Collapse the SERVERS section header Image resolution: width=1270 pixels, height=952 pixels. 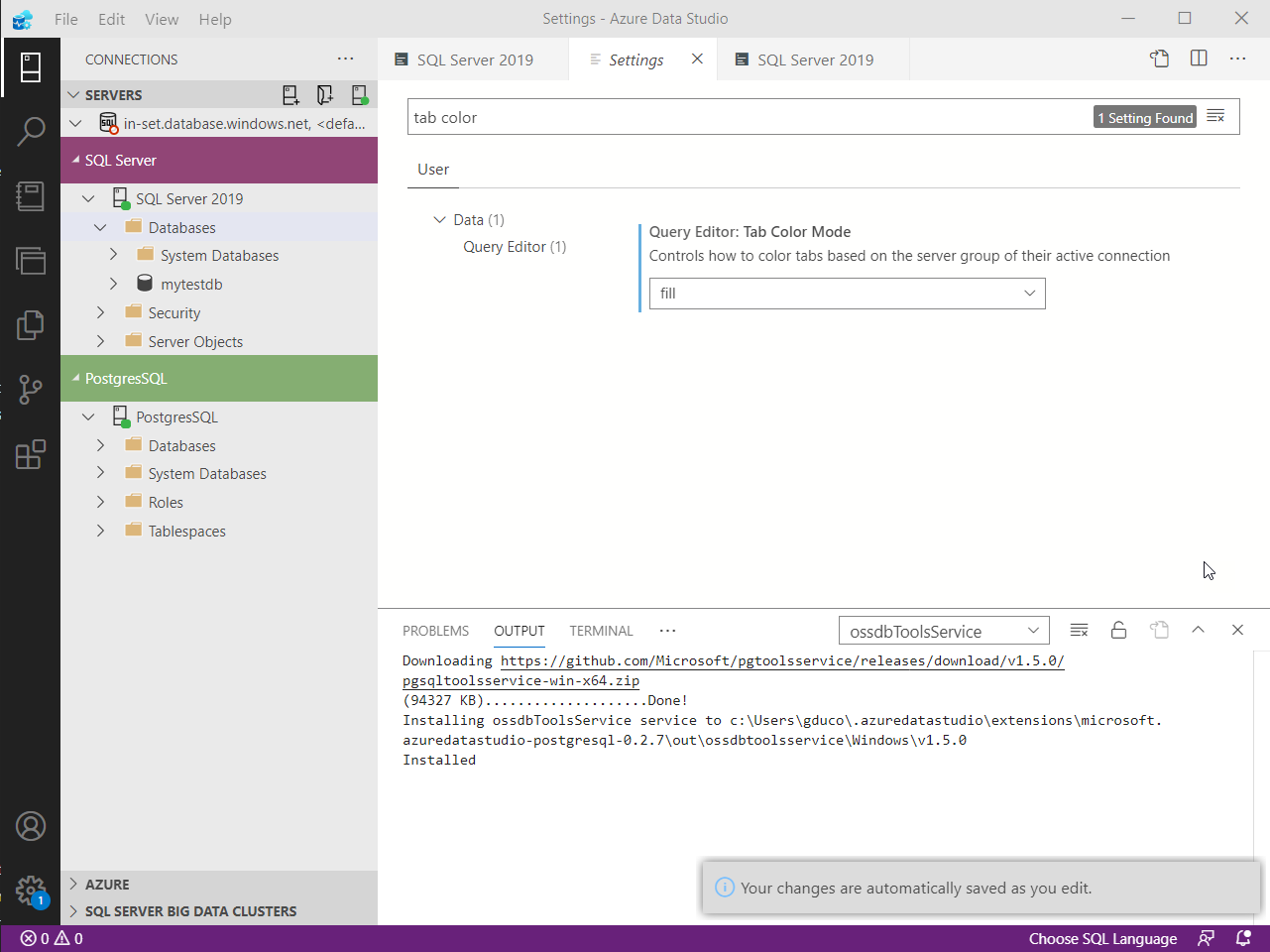[x=73, y=95]
